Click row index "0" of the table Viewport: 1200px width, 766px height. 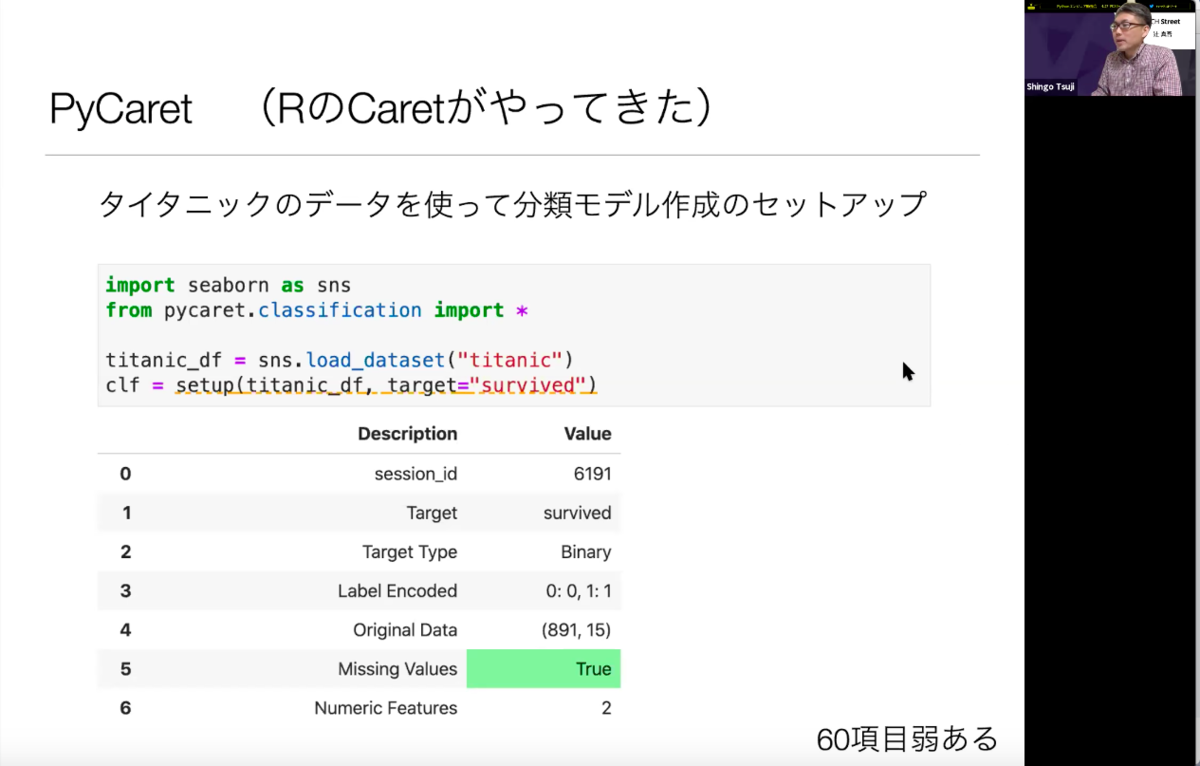(125, 474)
